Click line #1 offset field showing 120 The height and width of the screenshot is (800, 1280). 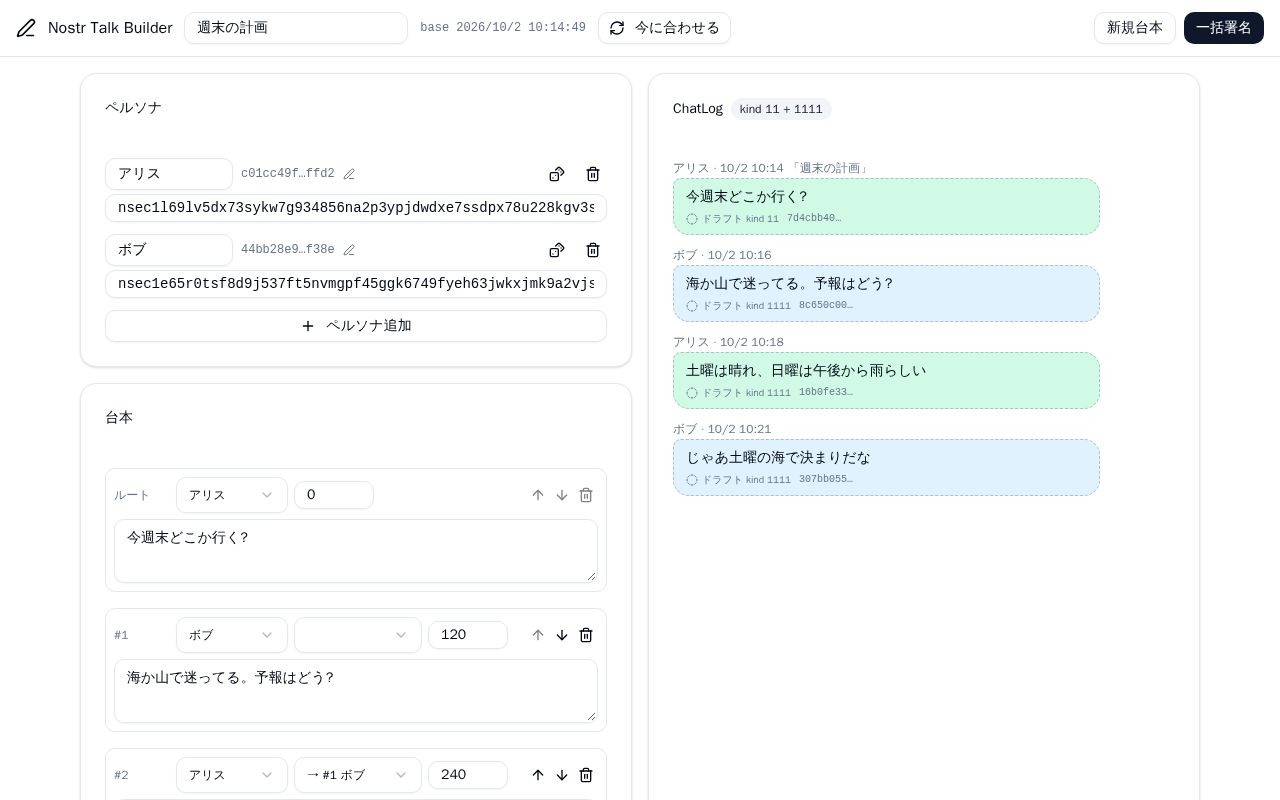click(x=468, y=635)
